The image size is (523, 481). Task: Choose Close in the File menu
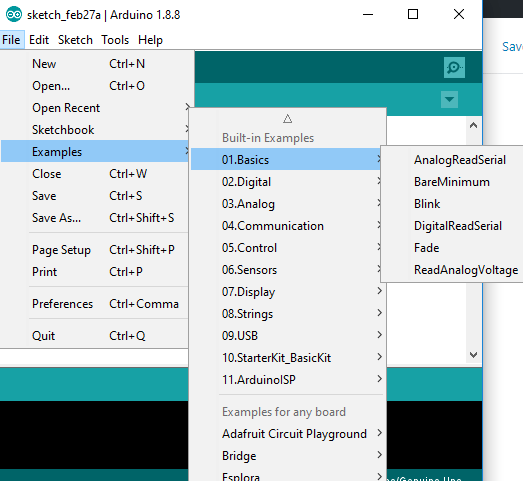point(95,174)
